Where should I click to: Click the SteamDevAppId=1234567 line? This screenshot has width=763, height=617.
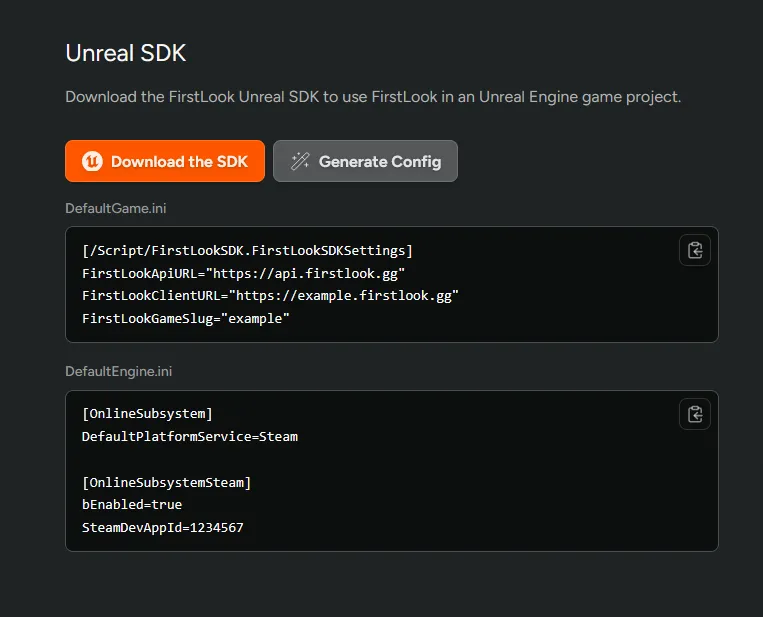click(x=163, y=527)
